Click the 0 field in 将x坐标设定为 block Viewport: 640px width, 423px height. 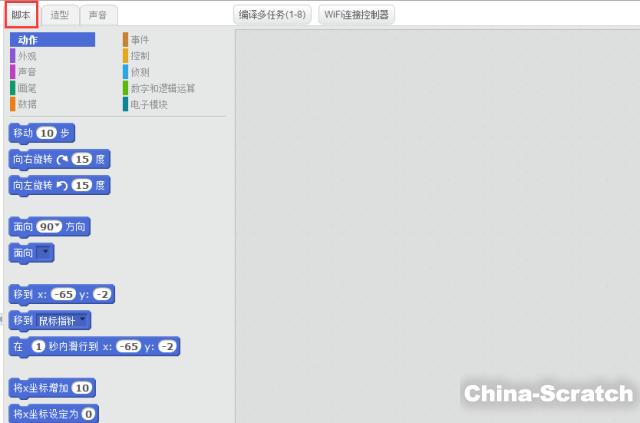click(88, 413)
